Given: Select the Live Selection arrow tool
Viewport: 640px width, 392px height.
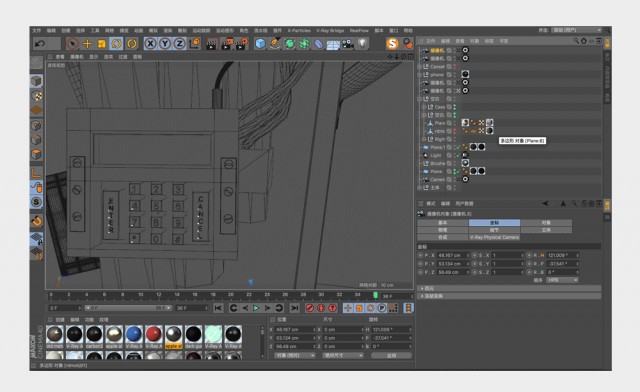Looking at the screenshot, I should (x=72, y=43).
